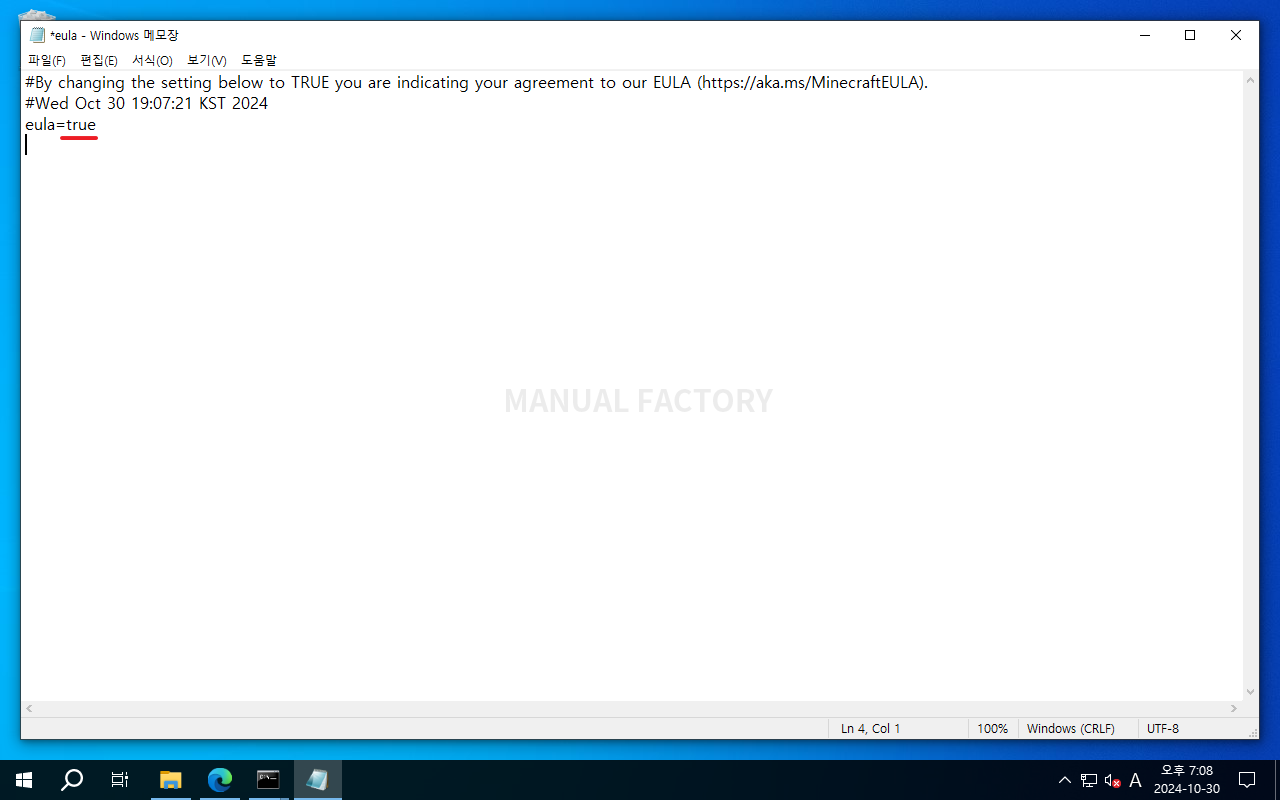Click the vertical scrollbar down arrow
The image size is (1280, 800).
click(1250, 692)
